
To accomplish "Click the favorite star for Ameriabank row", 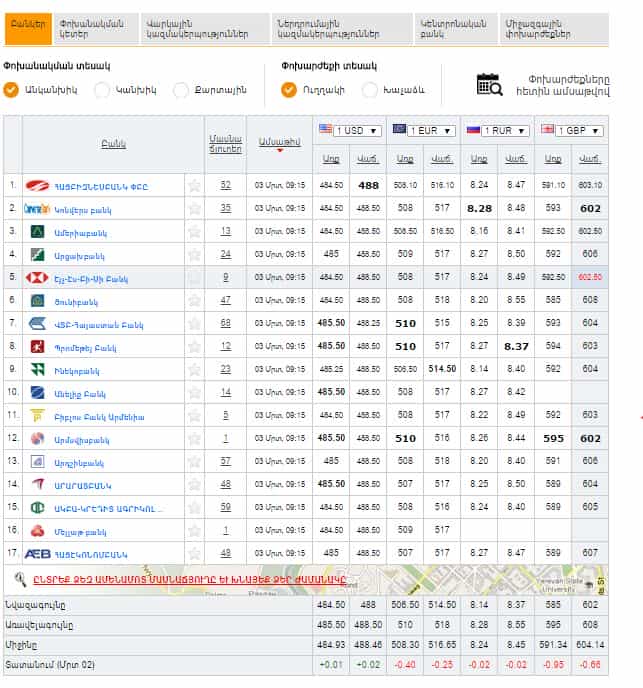I will [x=195, y=231].
